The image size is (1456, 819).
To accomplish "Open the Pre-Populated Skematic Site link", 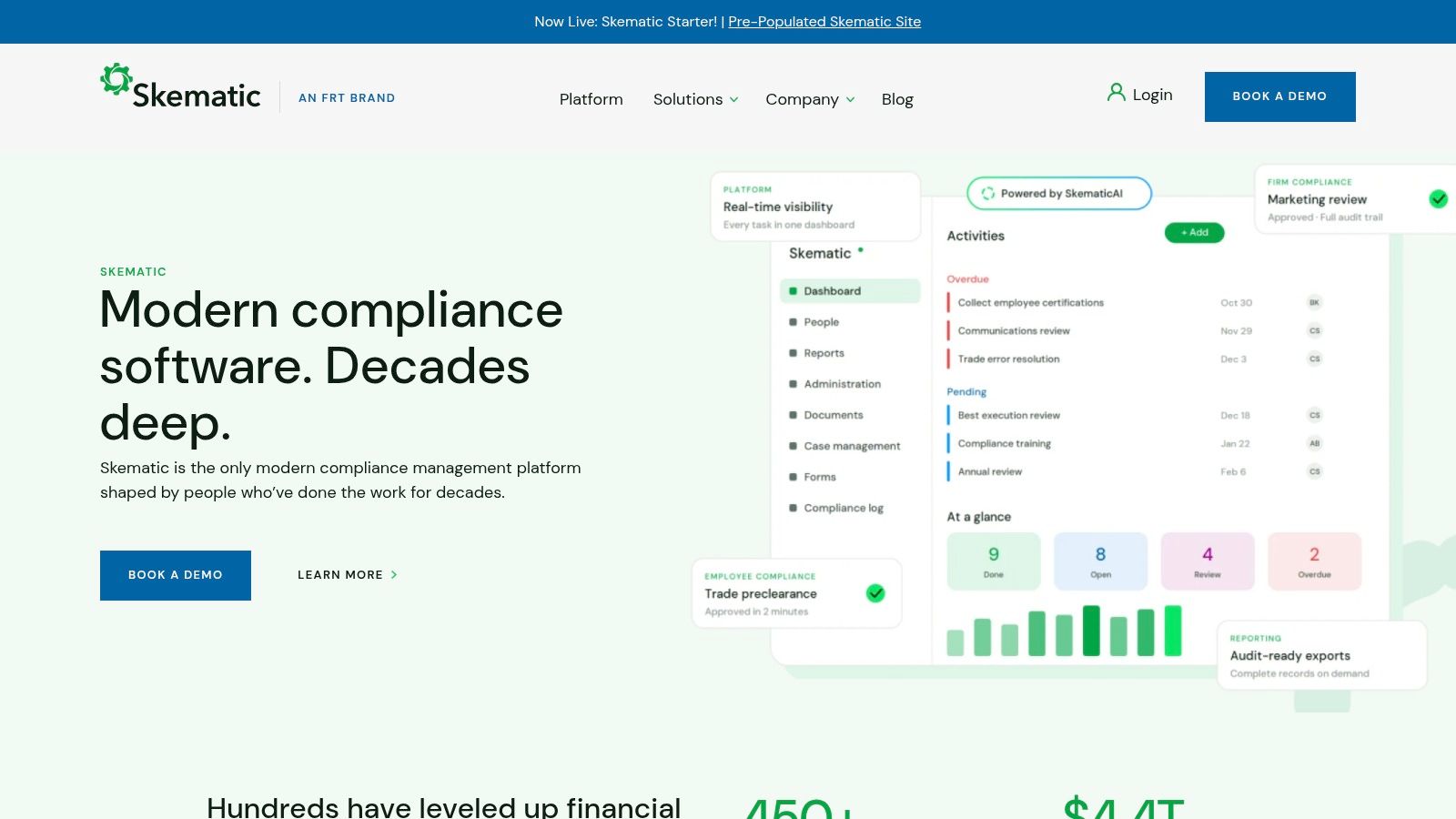I will coord(824,21).
